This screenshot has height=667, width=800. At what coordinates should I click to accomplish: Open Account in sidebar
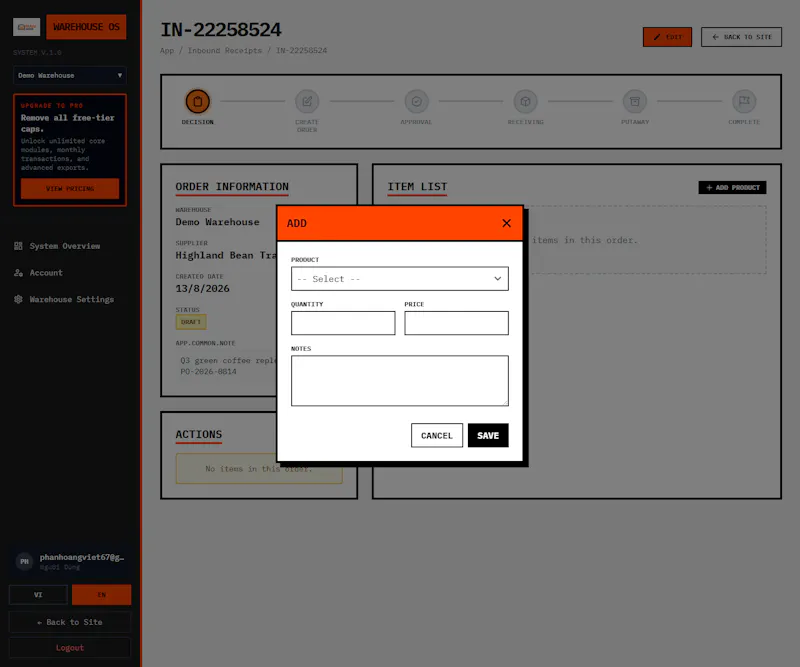[46, 273]
